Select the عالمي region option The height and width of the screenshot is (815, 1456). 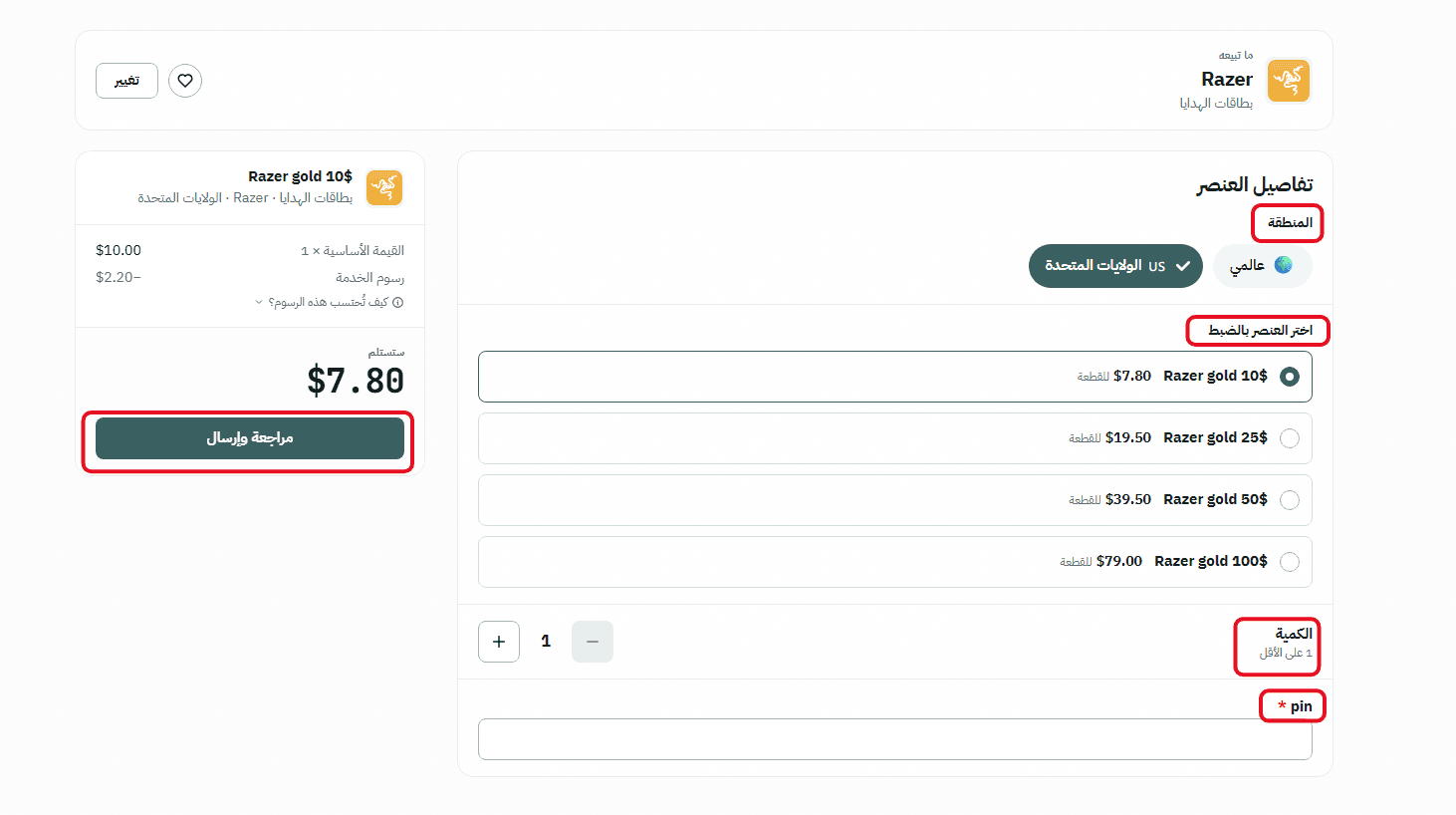tap(1263, 266)
